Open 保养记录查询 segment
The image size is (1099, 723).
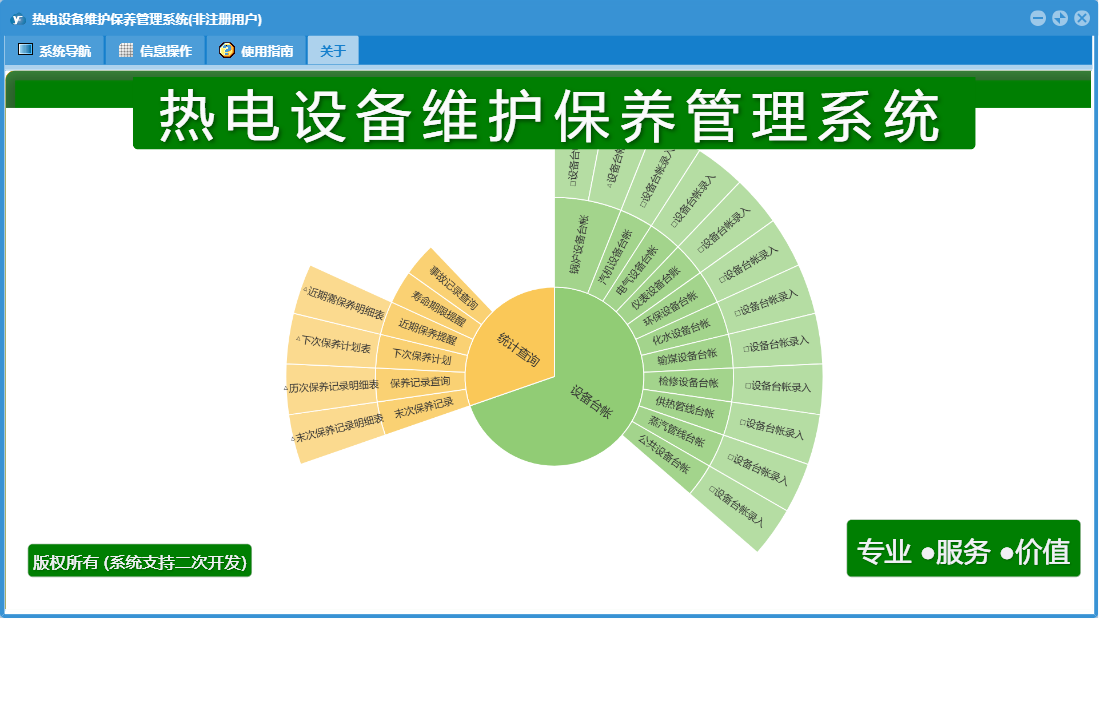click(420, 383)
